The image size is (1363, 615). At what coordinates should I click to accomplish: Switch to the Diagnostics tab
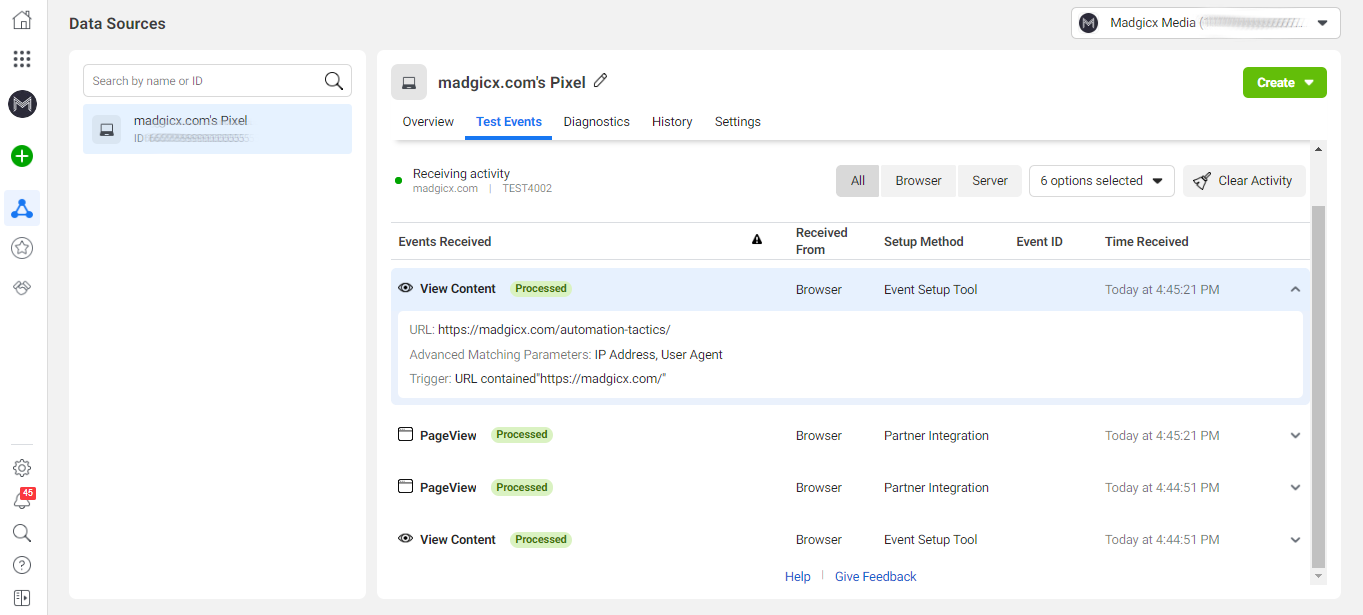click(597, 122)
